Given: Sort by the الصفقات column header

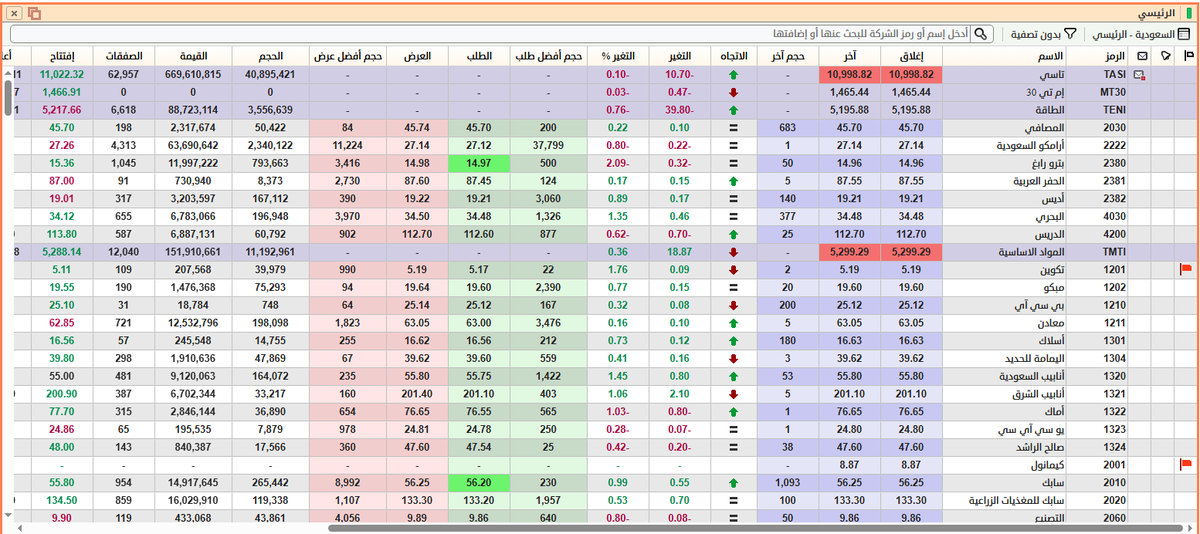Looking at the screenshot, I should click(124, 56).
